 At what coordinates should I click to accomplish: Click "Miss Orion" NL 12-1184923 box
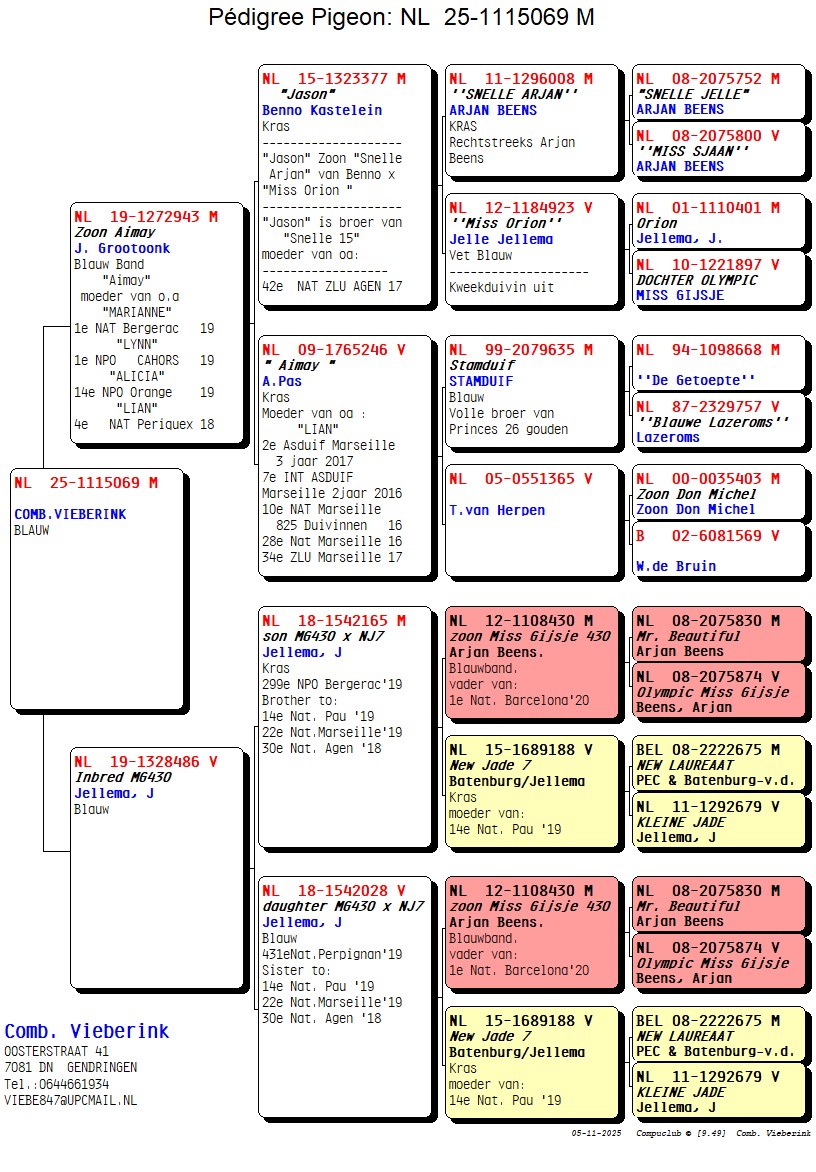[531, 250]
